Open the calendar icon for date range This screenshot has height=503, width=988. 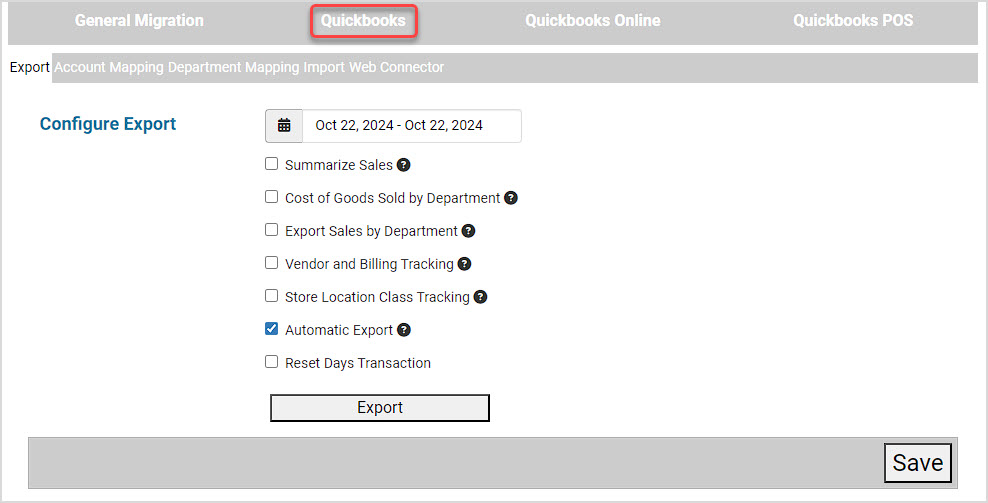(284, 125)
